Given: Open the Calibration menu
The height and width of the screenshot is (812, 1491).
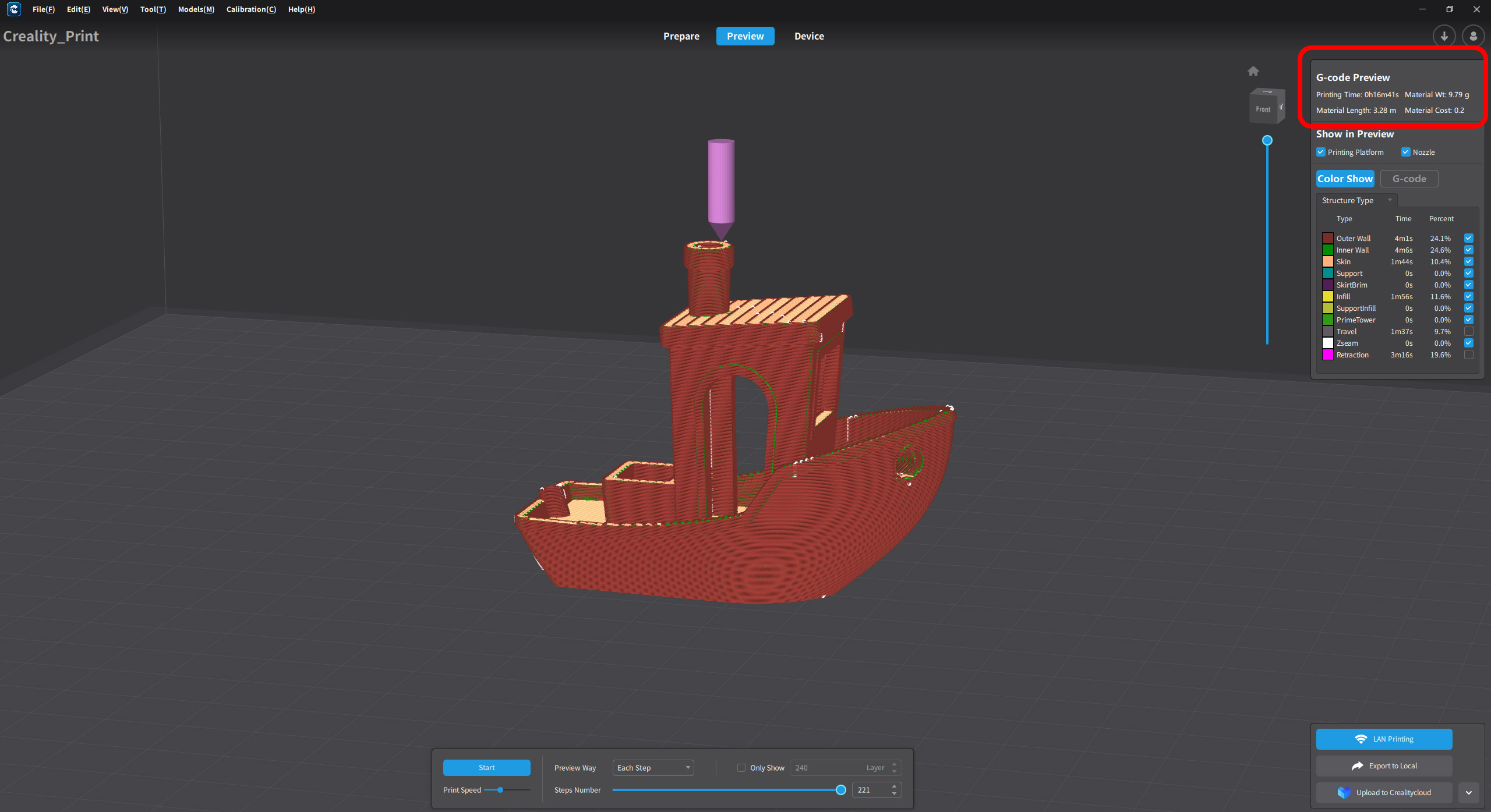Looking at the screenshot, I should point(251,9).
